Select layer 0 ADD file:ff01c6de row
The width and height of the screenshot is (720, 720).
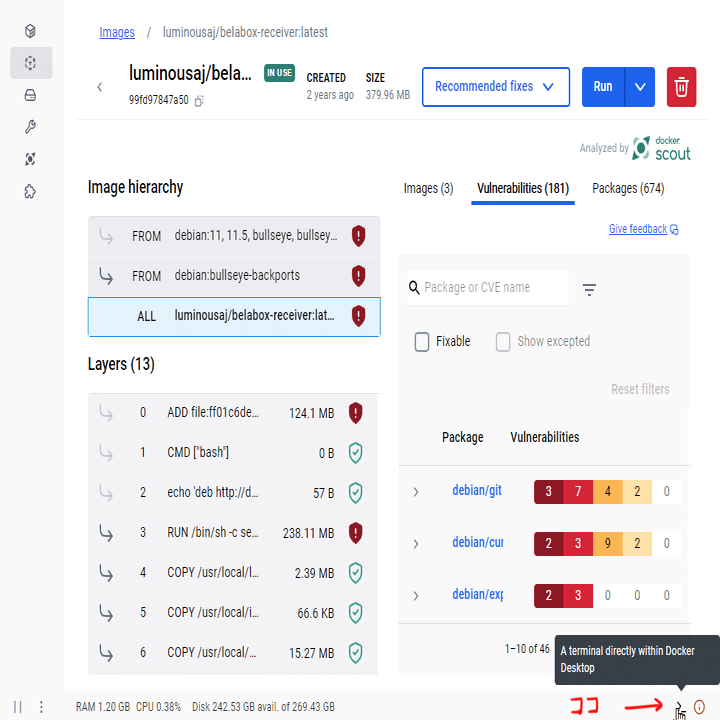click(x=233, y=413)
